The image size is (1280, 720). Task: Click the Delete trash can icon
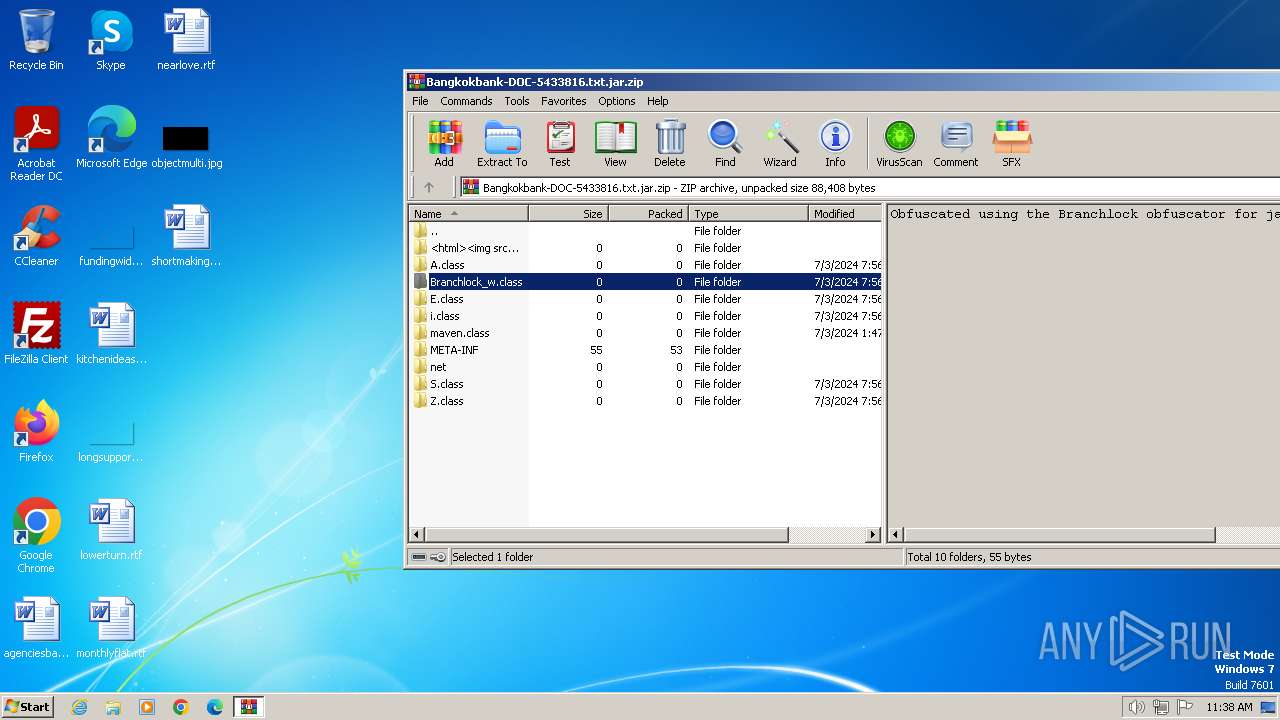pos(670,144)
